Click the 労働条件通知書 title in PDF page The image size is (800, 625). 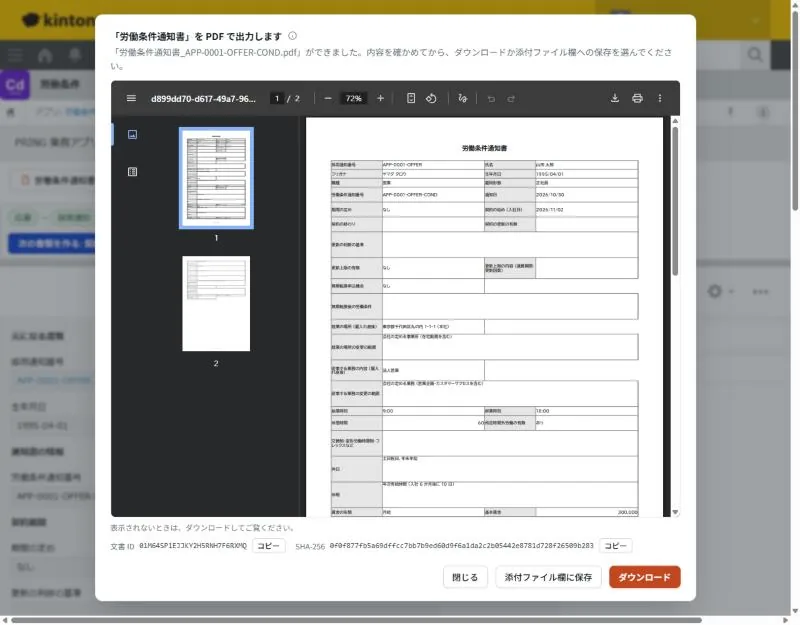[x=484, y=148]
